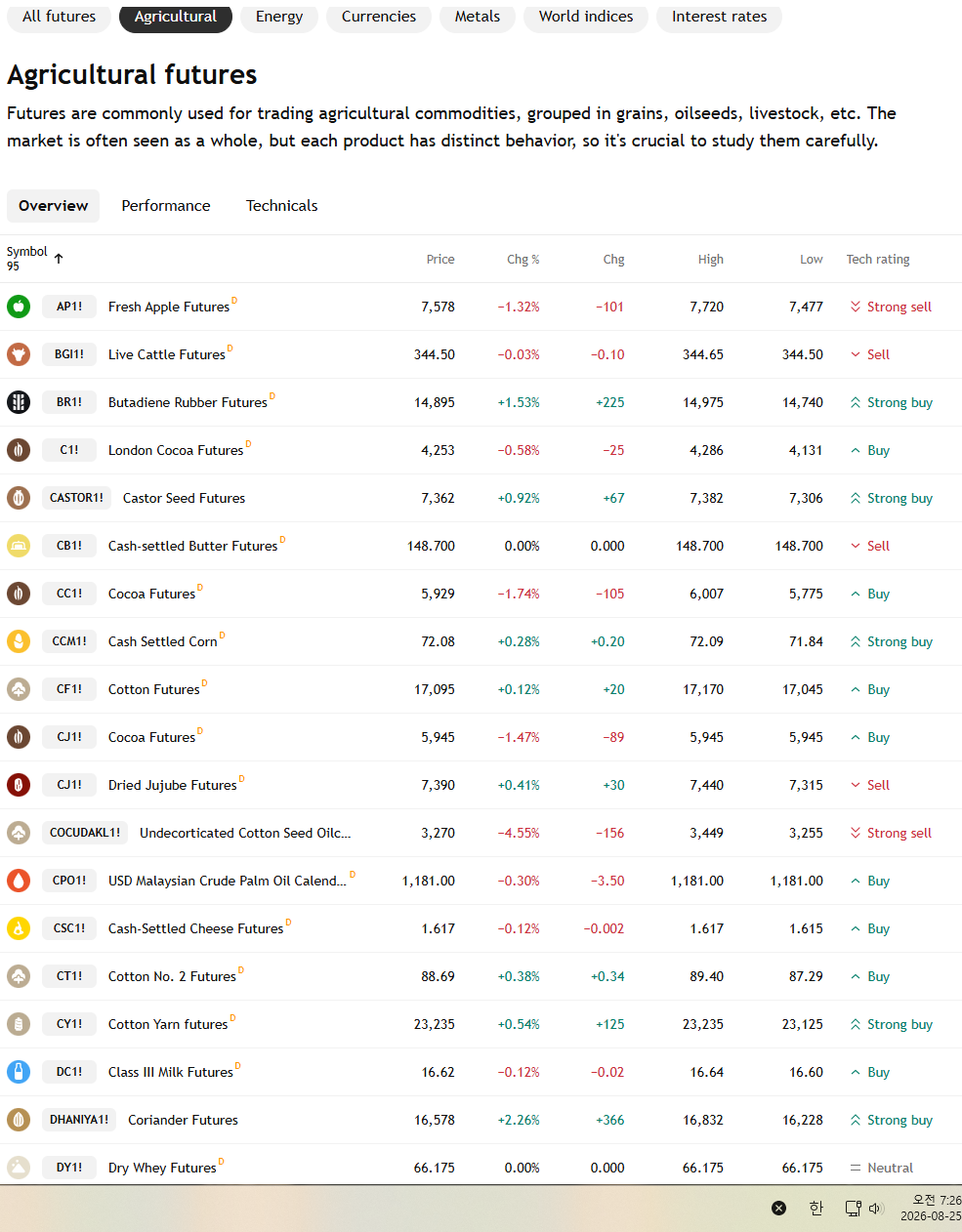
Task: Click the Live Cattle Futures cow icon
Action: click(19, 354)
